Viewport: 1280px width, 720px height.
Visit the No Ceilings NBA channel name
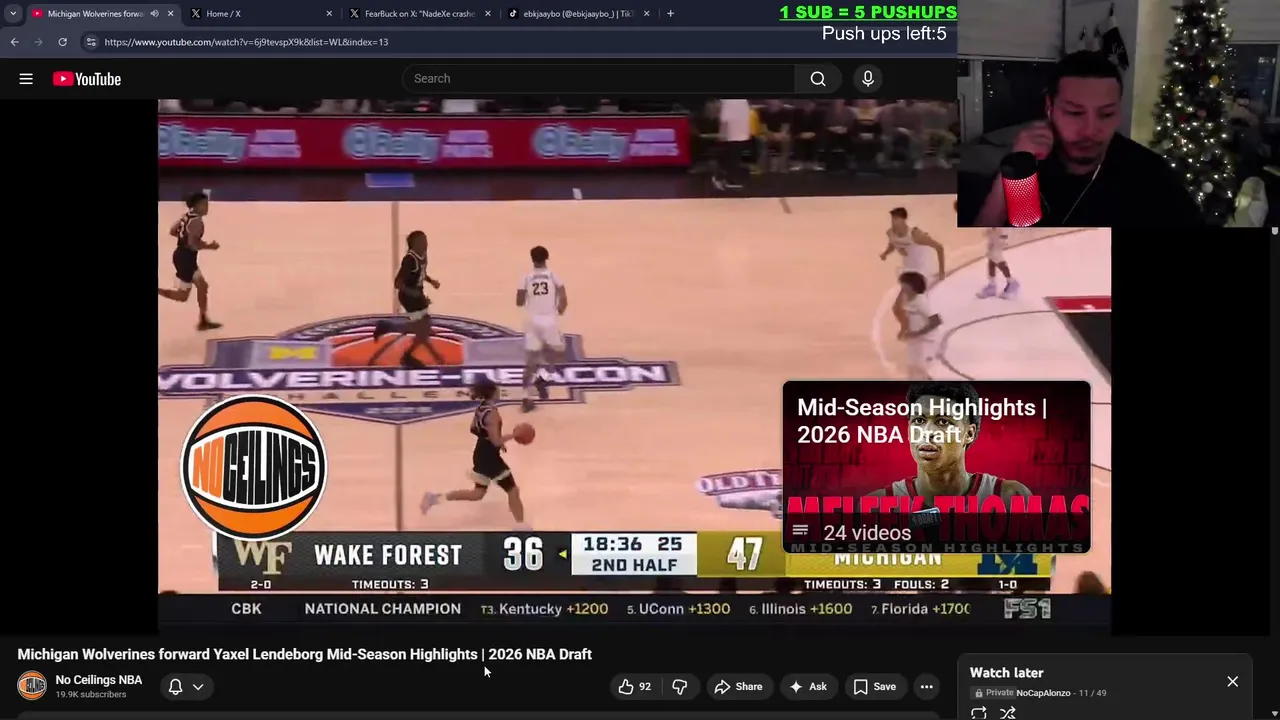pos(99,680)
